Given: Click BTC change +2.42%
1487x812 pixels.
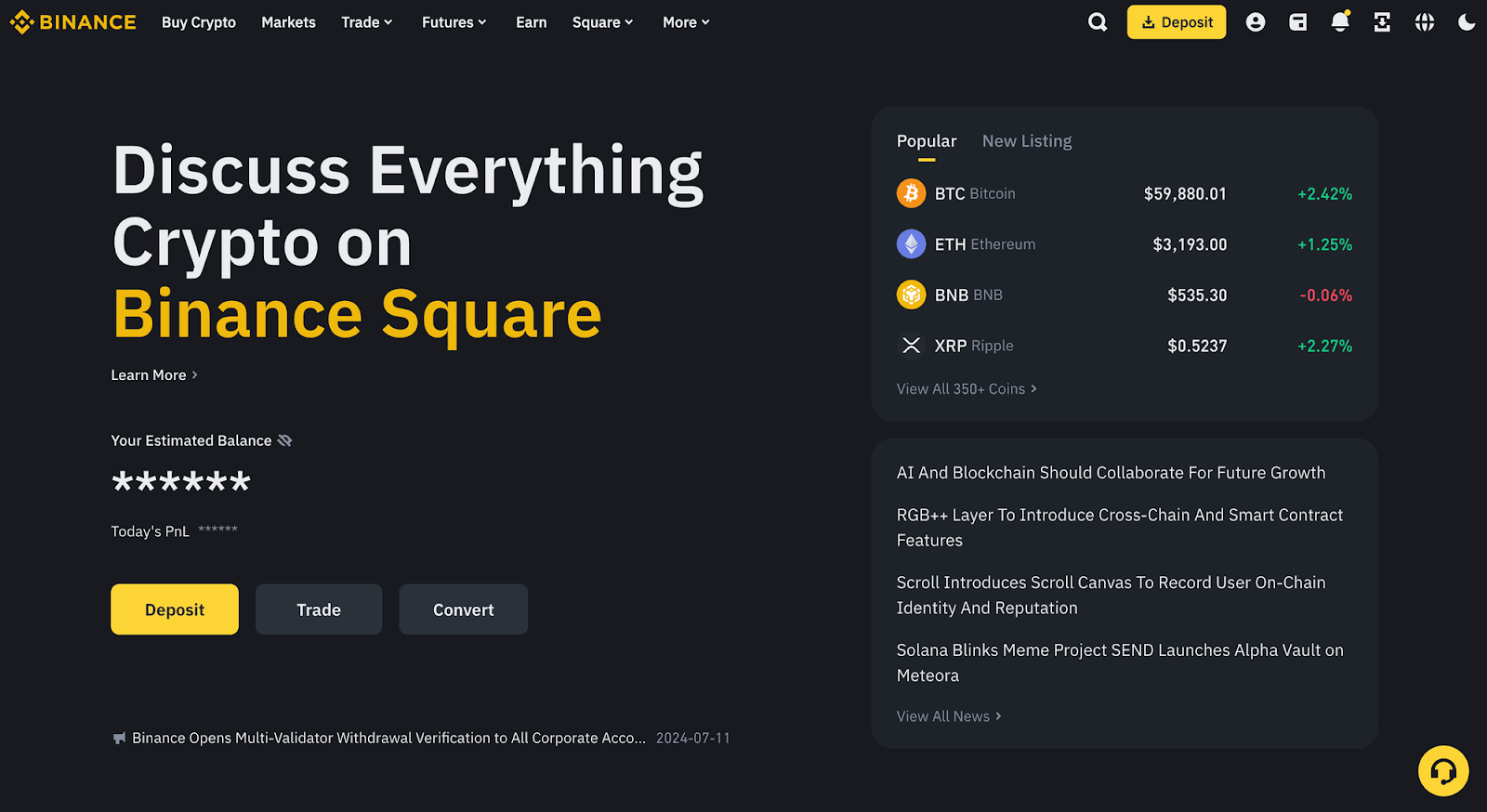Looking at the screenshot, I should tap(1324, 194).
